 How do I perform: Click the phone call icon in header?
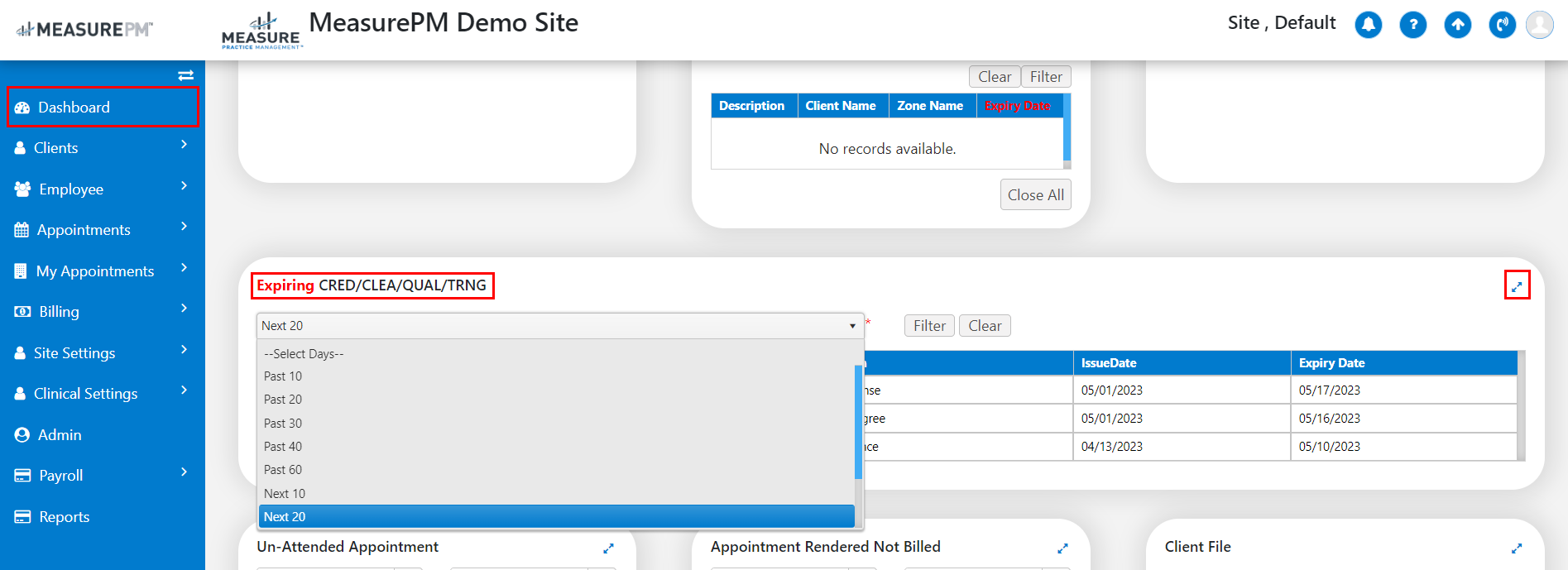[1502, 25]
